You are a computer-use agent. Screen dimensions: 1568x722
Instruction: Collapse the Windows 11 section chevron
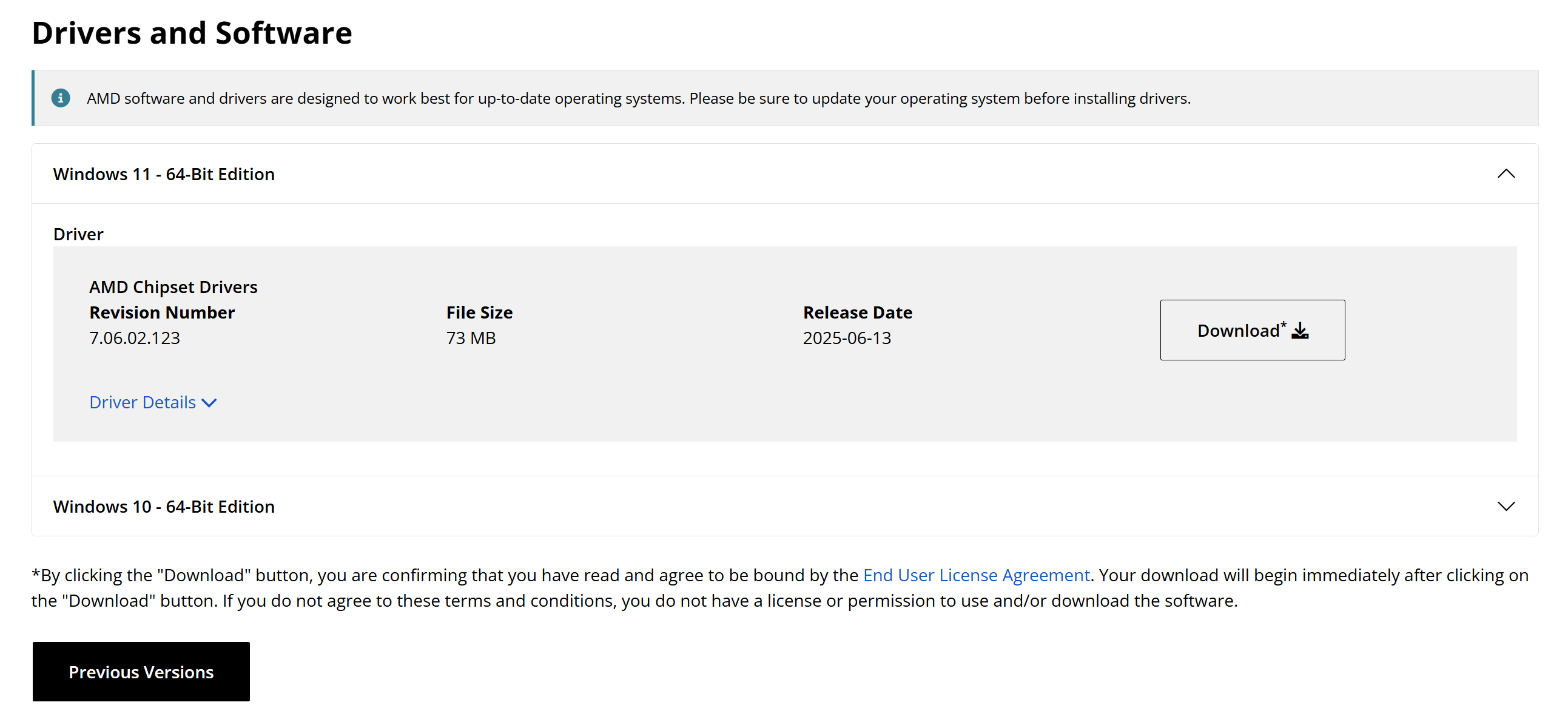pyautogui.click(x=1506, y=174)
